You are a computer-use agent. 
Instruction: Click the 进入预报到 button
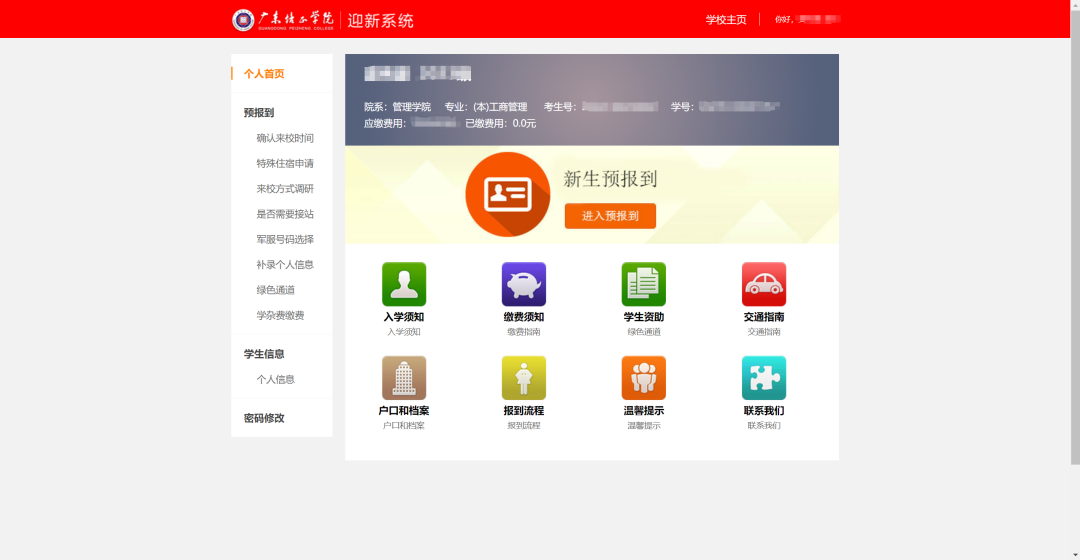click(610, 216)
